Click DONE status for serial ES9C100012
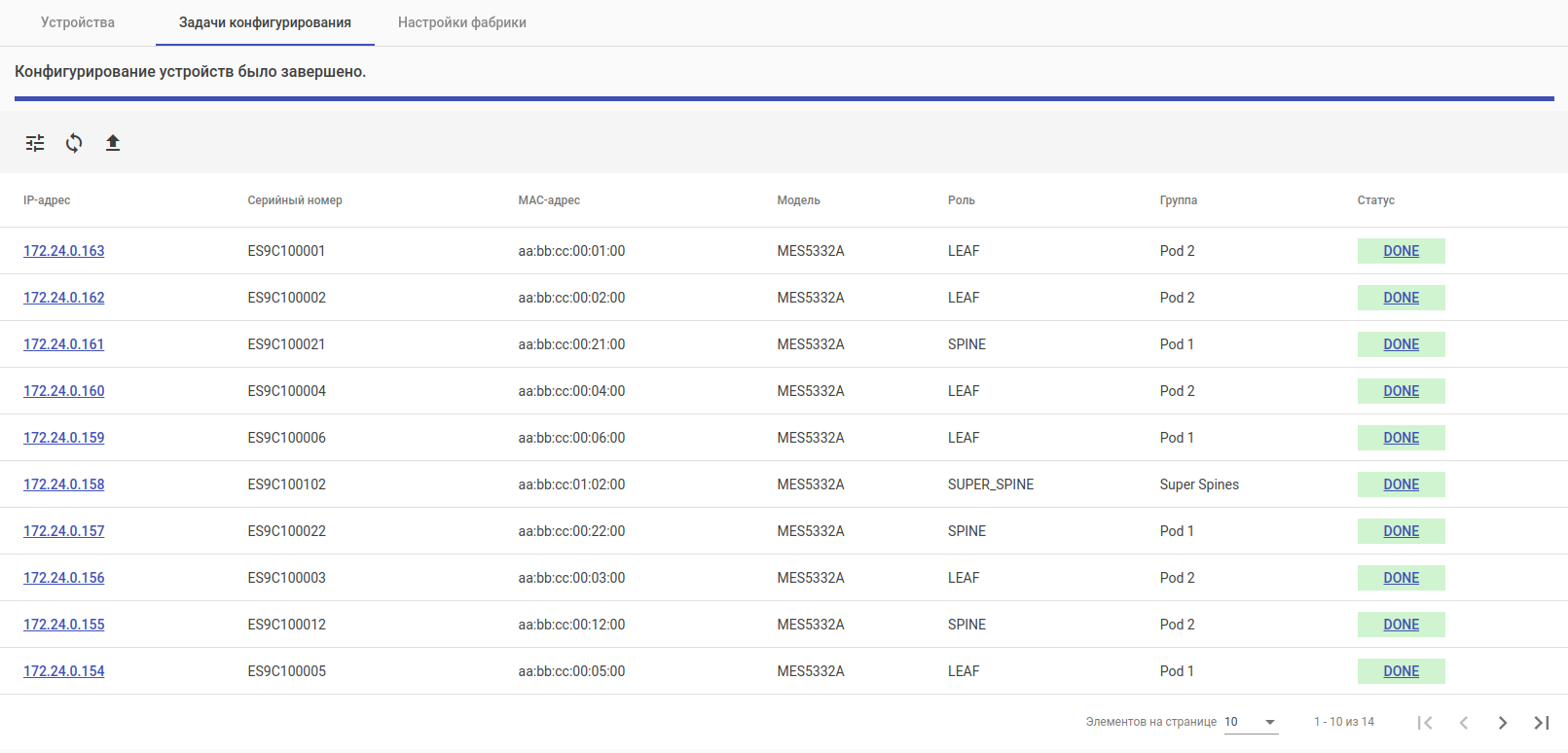This screenshot has height=753, width=1568. [1401, 625]
